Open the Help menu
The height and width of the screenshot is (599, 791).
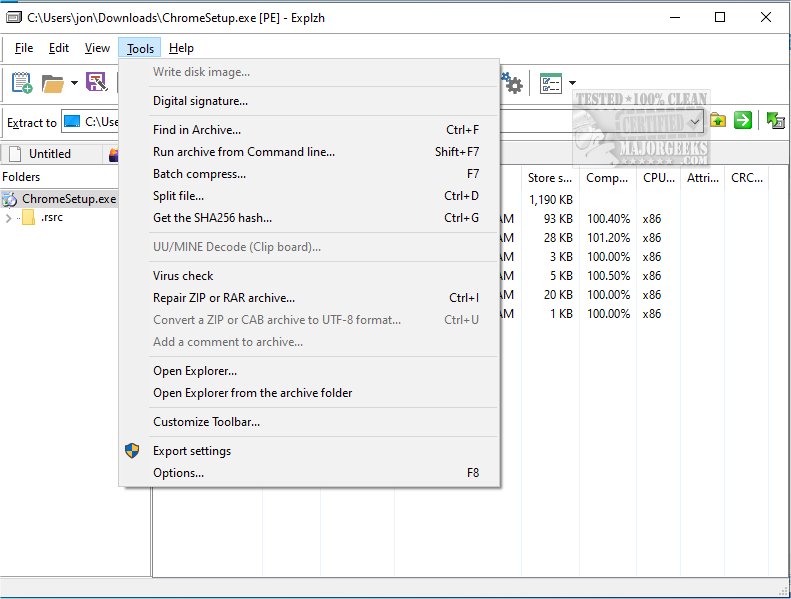[x=181, y=48]
